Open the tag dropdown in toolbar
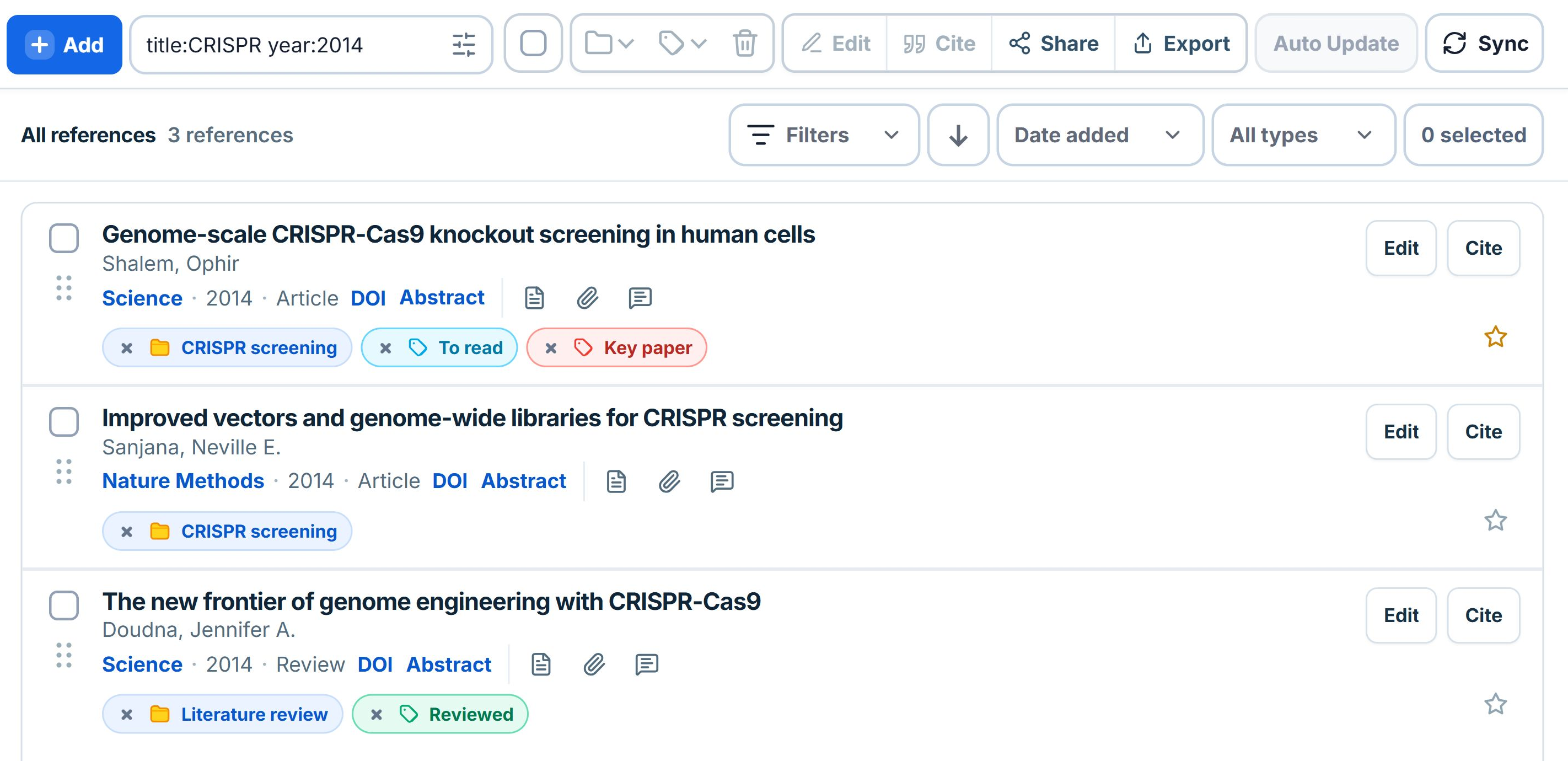Image resolution: width=1568 pixels, height=761 pixels. (683, 44)
